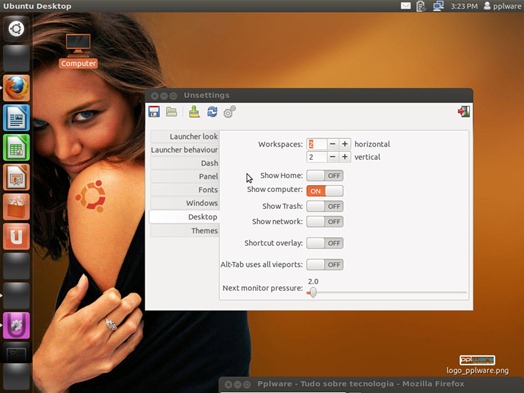Open Ubuntu Software Center bag icon
This screenshot has width=524, height=393.
tap(16, 207)
